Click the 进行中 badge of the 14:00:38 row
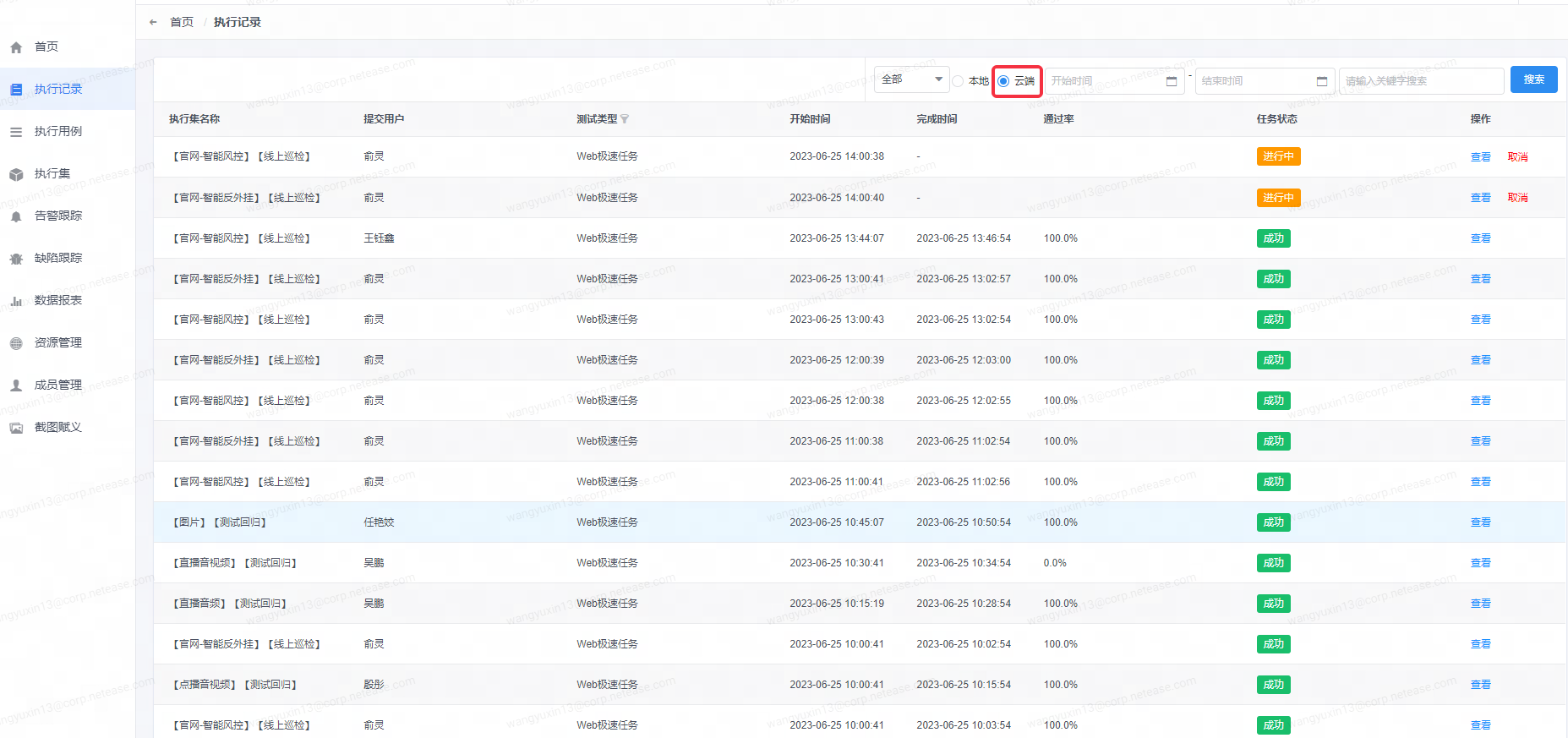Image resolution: width=1568 pixels, height=738 pixels. click(1278, 156)
